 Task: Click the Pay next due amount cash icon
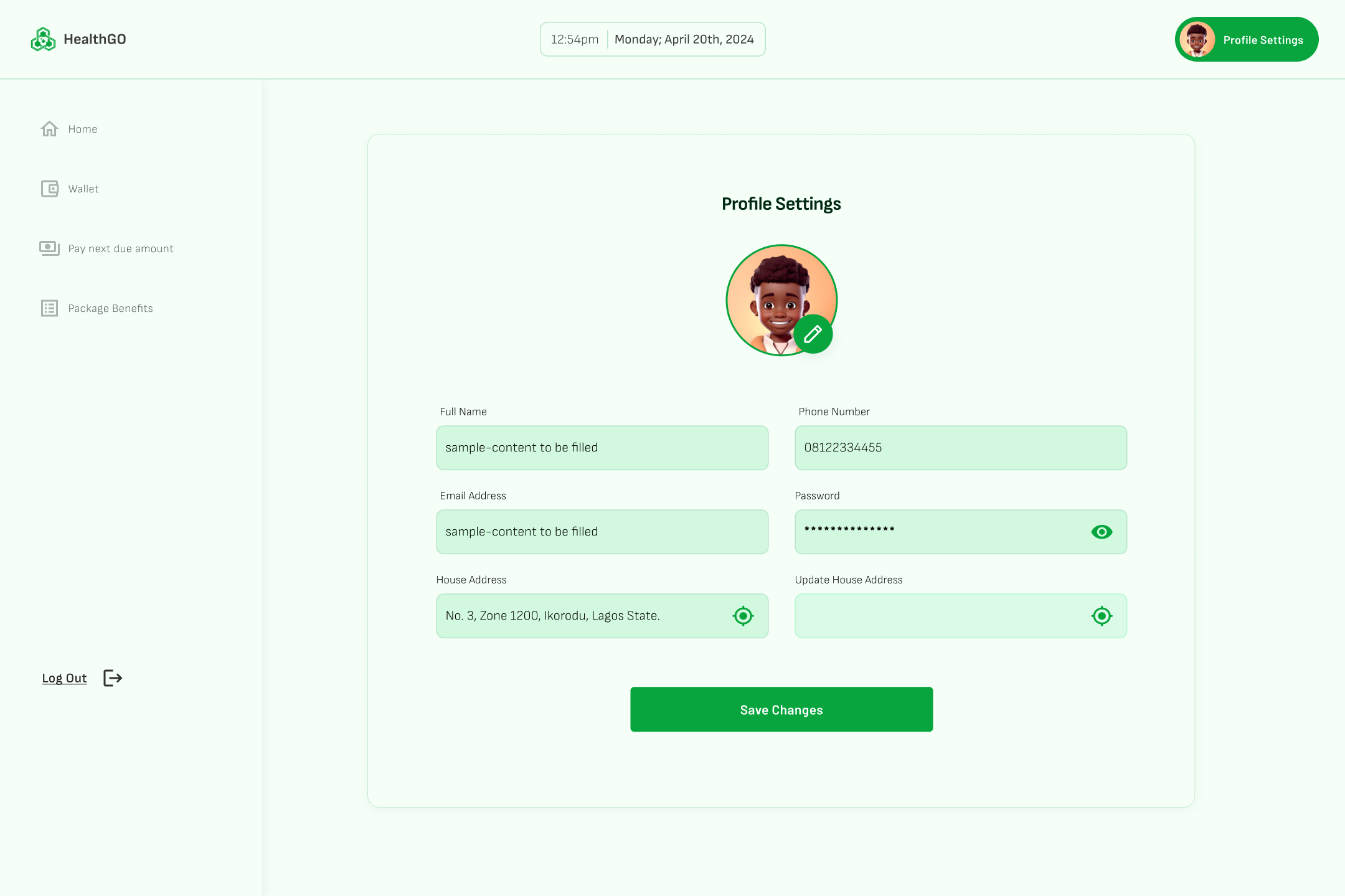click(49, 248)
